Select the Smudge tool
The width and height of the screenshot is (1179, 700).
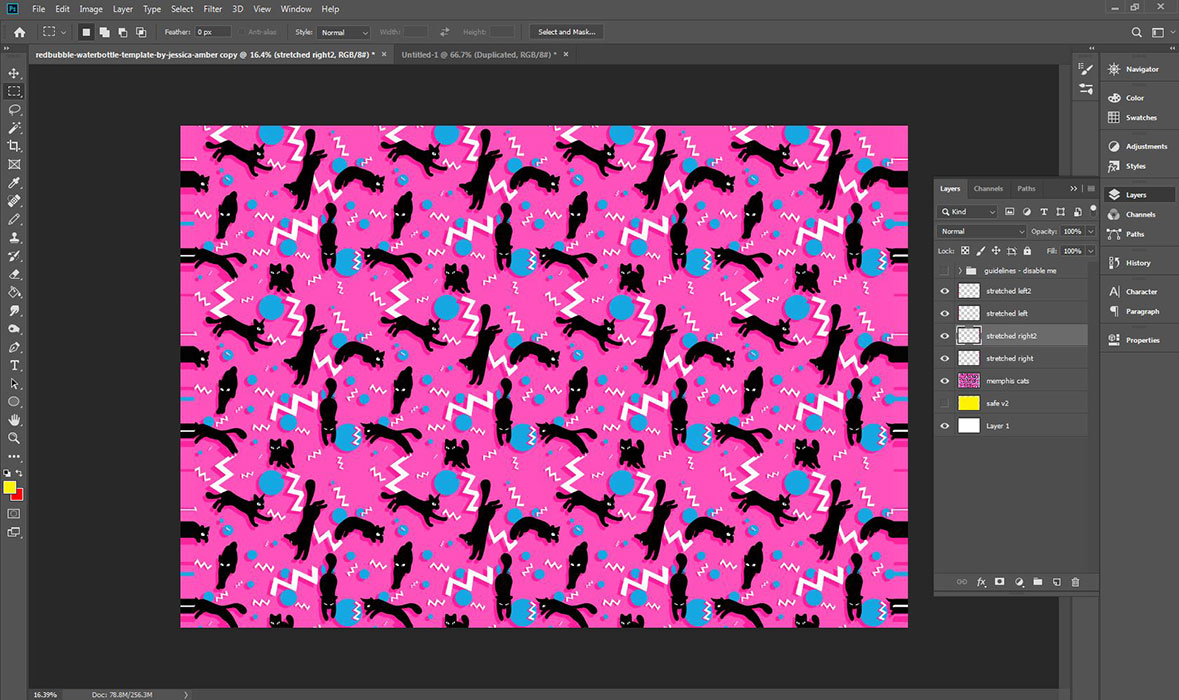coord(14,311)
